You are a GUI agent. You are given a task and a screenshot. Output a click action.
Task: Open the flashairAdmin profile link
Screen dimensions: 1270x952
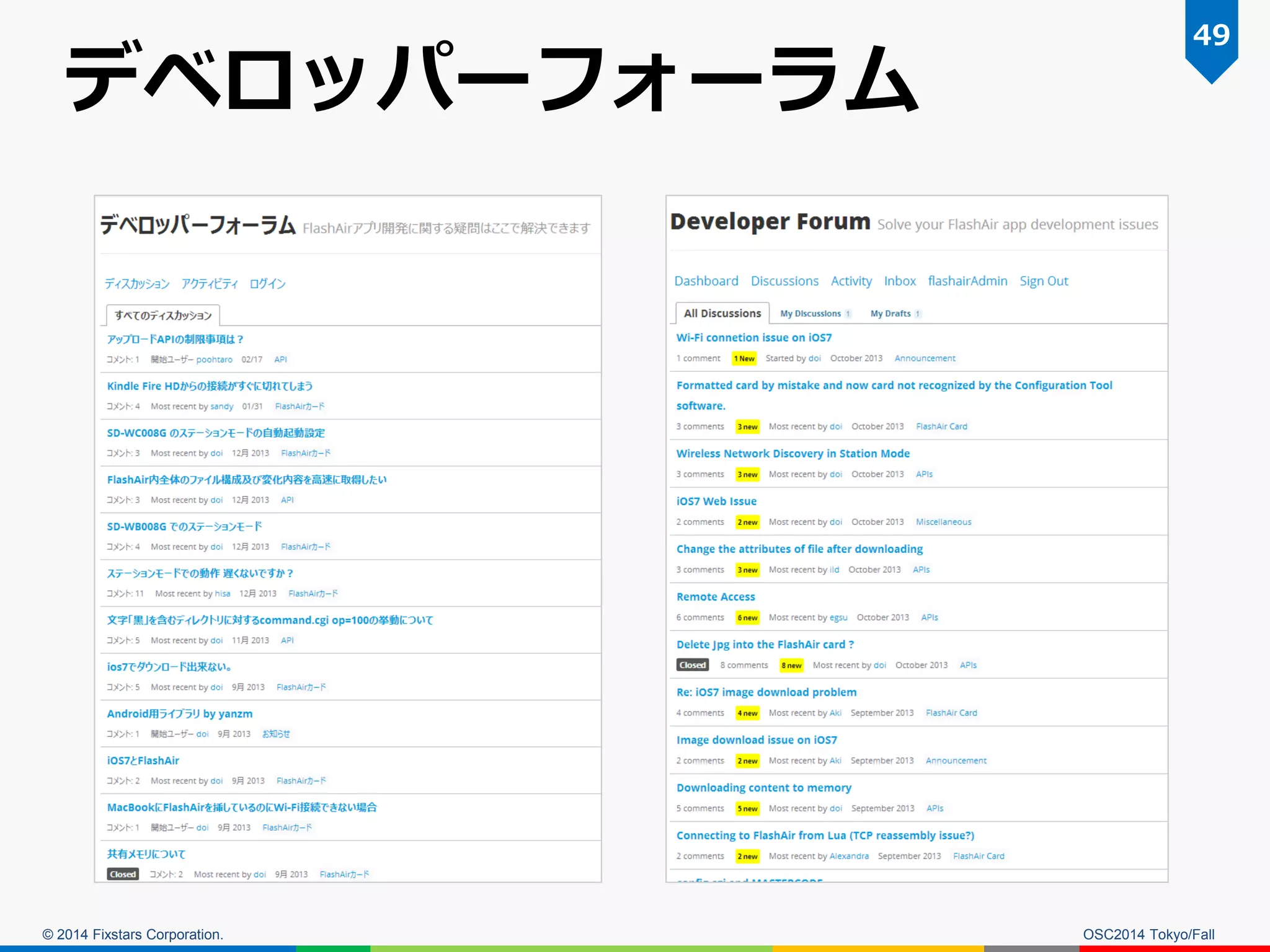(x=967, y=281)
